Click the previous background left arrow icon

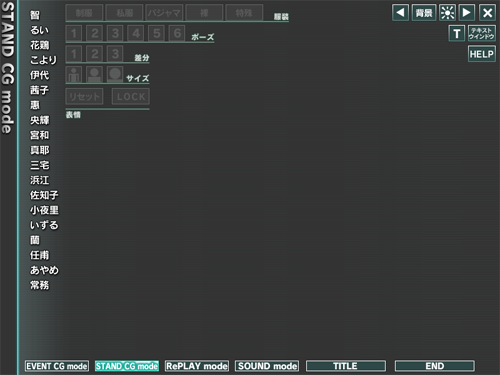400,13
